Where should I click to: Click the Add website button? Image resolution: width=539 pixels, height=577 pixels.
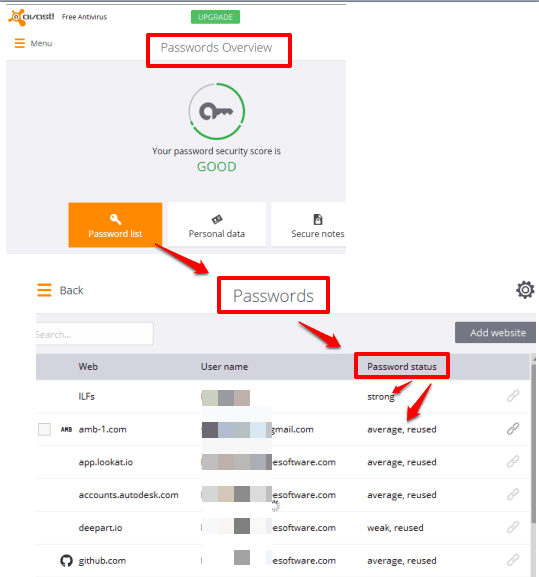(x=495, y=333)
